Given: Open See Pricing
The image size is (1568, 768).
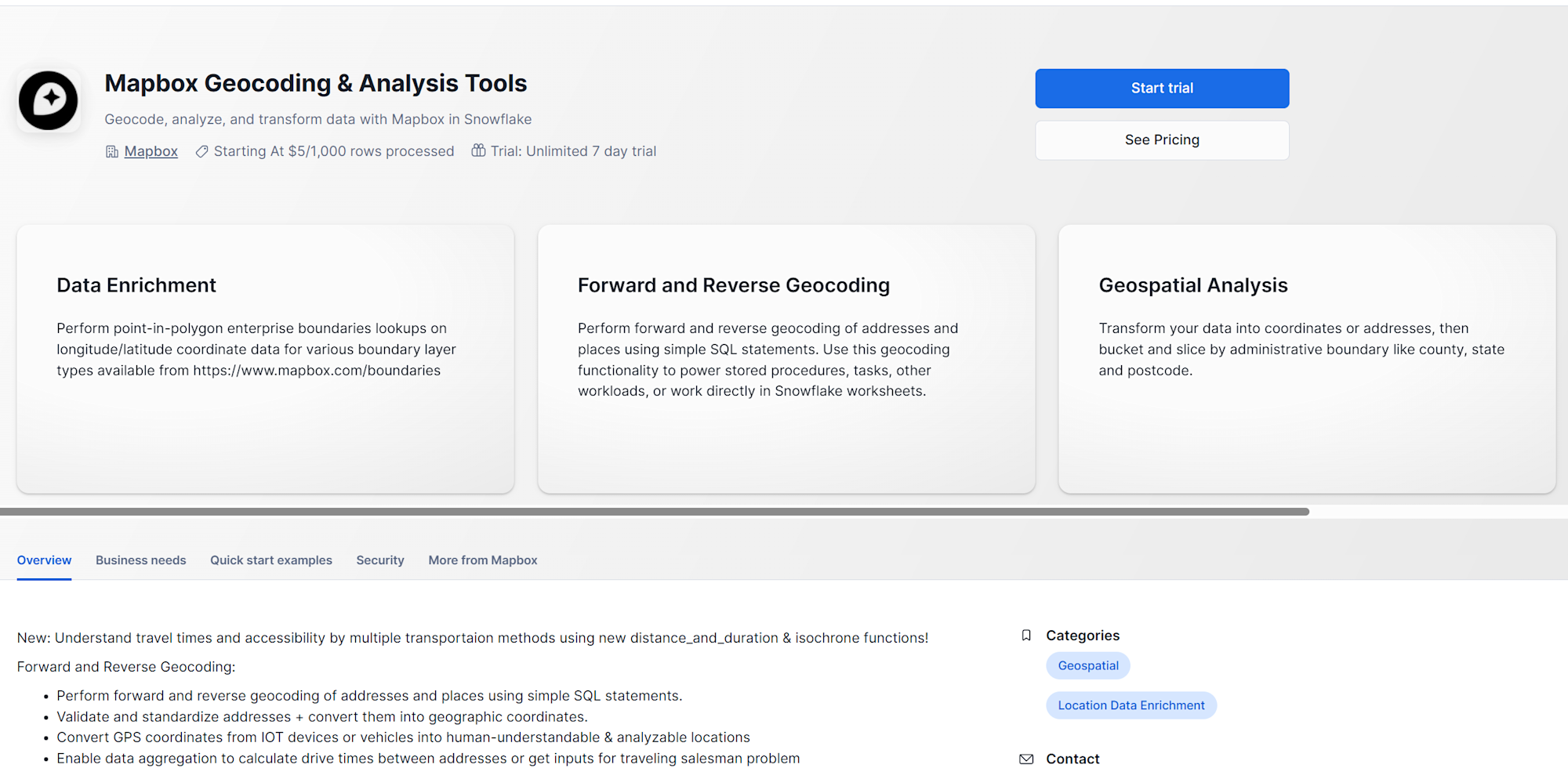Looking at the screenshot, I should tap(1162, 140).
